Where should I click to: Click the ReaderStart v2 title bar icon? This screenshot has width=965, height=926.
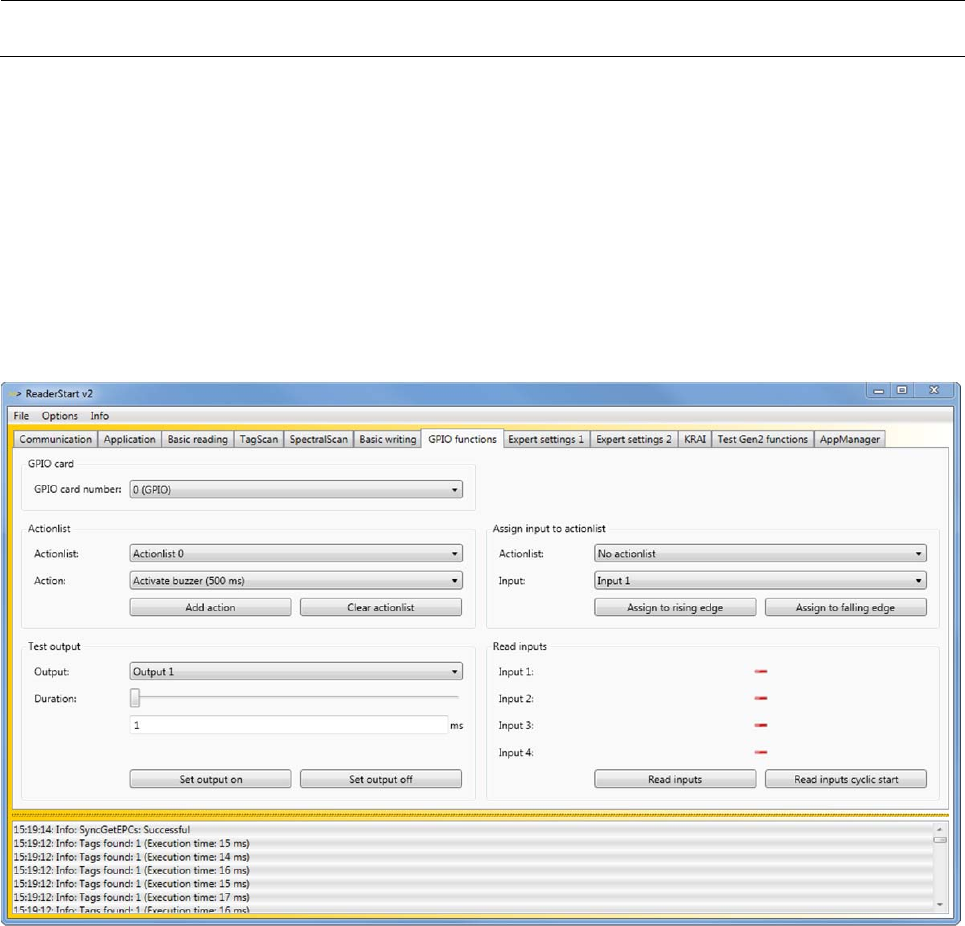pos(15,394)
